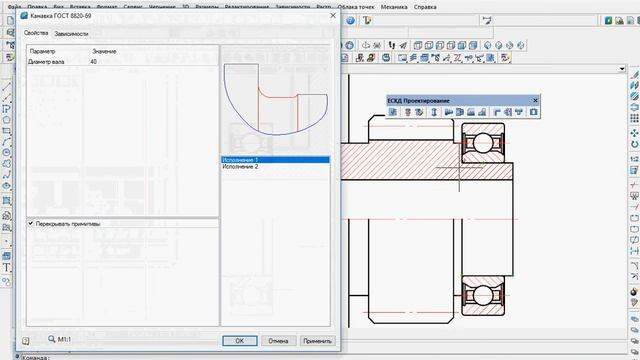Image resolution: width=640 pixels, height=360 pixels.
Task: Click the dimension style icon in top toolbar
Action: click(487, 20)
